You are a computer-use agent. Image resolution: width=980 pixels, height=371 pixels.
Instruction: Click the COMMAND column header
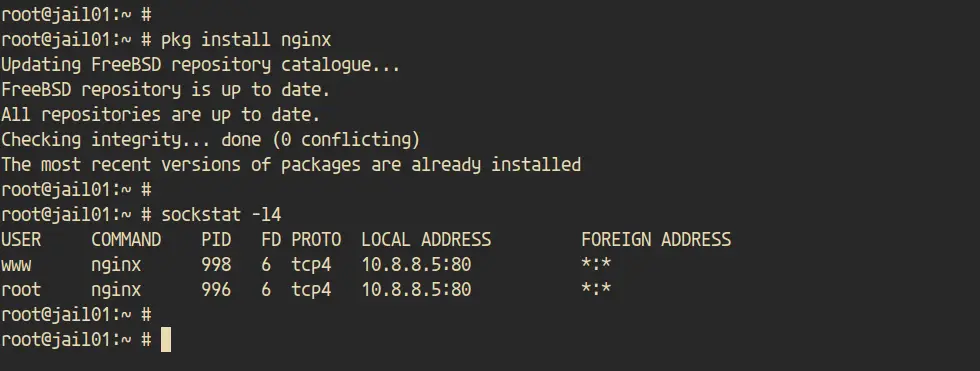[x=126, y=240]
